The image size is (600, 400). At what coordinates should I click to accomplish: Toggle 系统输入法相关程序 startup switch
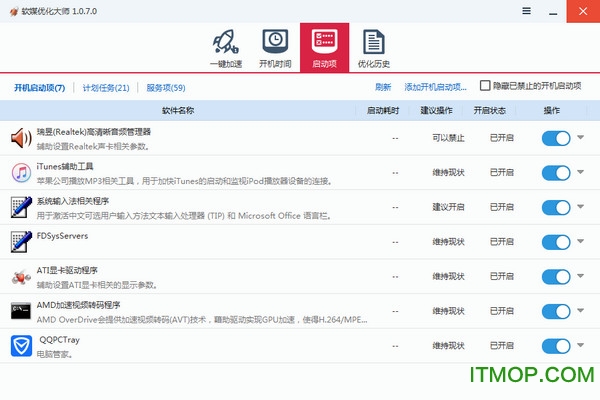click(x=556, y=207)
